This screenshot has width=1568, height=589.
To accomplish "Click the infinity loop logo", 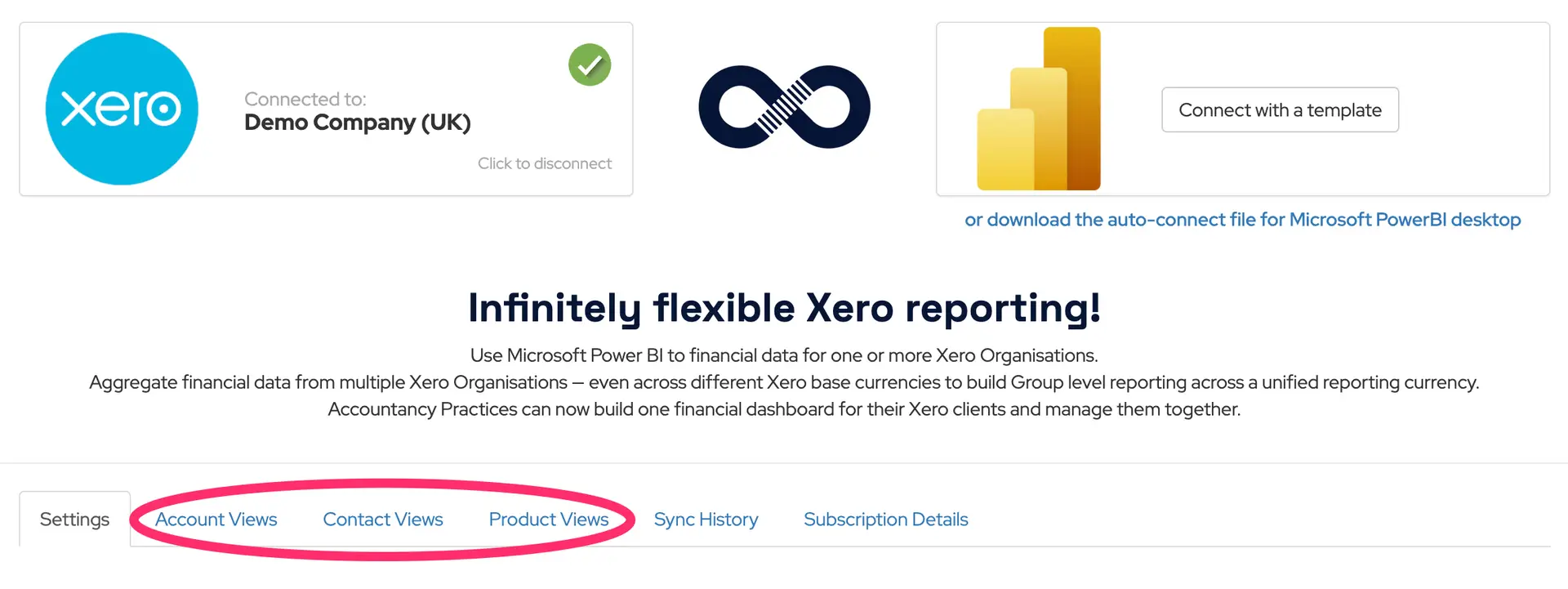I will [784, 107].
